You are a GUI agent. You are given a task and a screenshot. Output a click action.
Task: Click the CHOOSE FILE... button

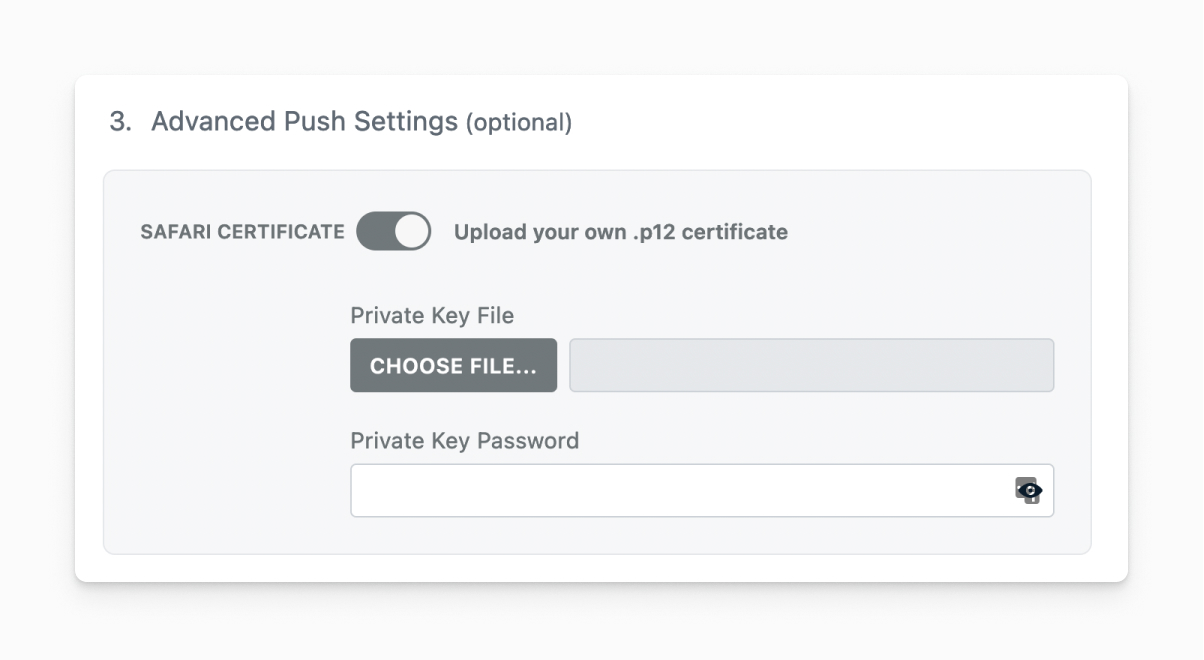(453, 365)
